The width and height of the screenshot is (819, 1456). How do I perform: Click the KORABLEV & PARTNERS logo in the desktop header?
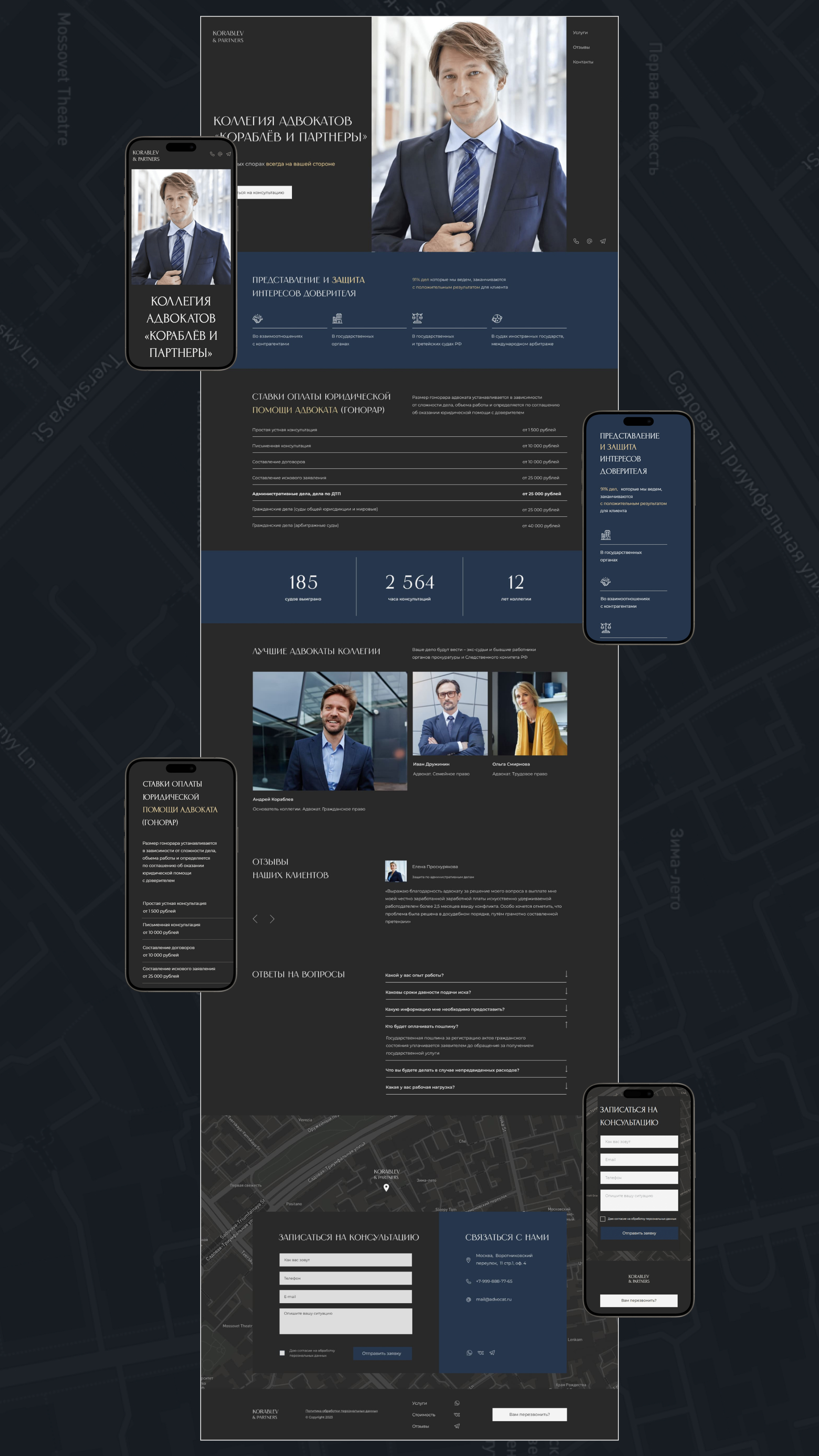coord(228,37)
